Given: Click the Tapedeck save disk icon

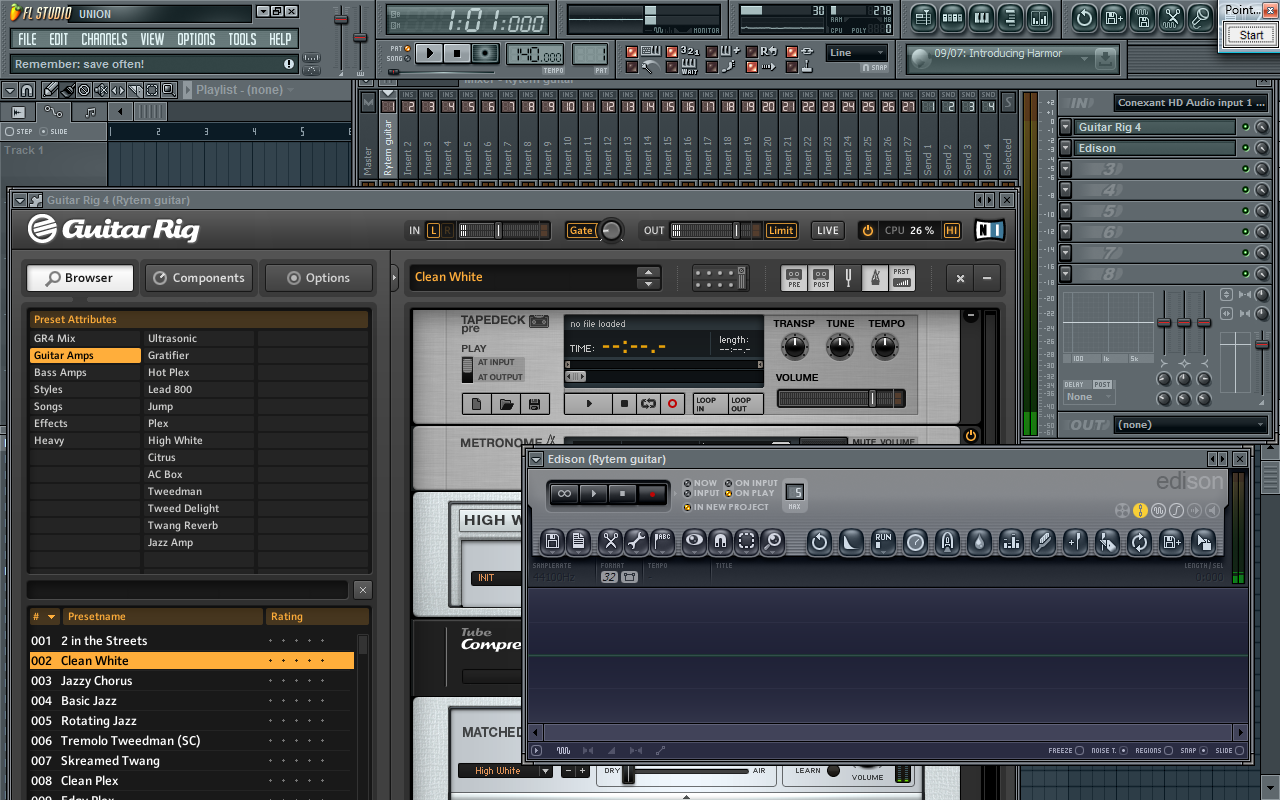Looking at the screenshot, I should (534, 404).
